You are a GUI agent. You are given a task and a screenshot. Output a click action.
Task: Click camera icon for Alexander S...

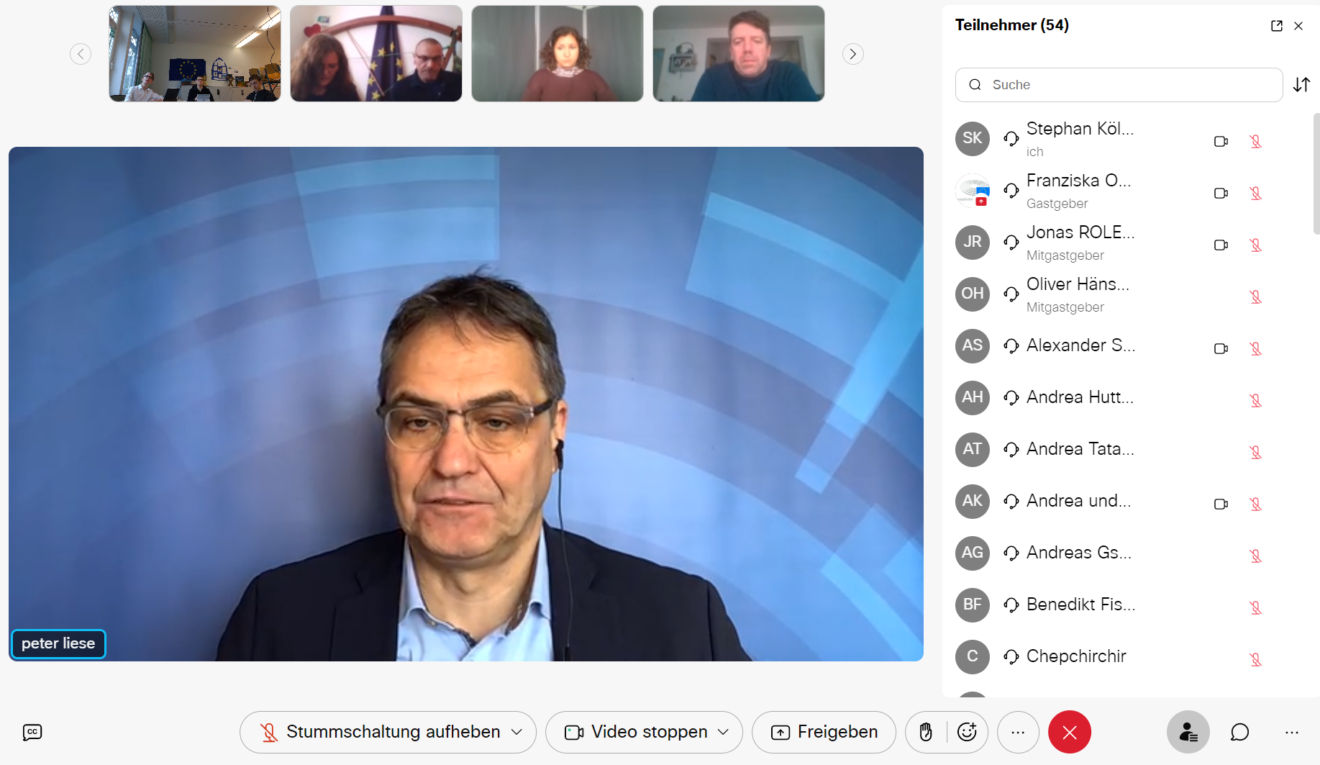(x=1220, y=349)
